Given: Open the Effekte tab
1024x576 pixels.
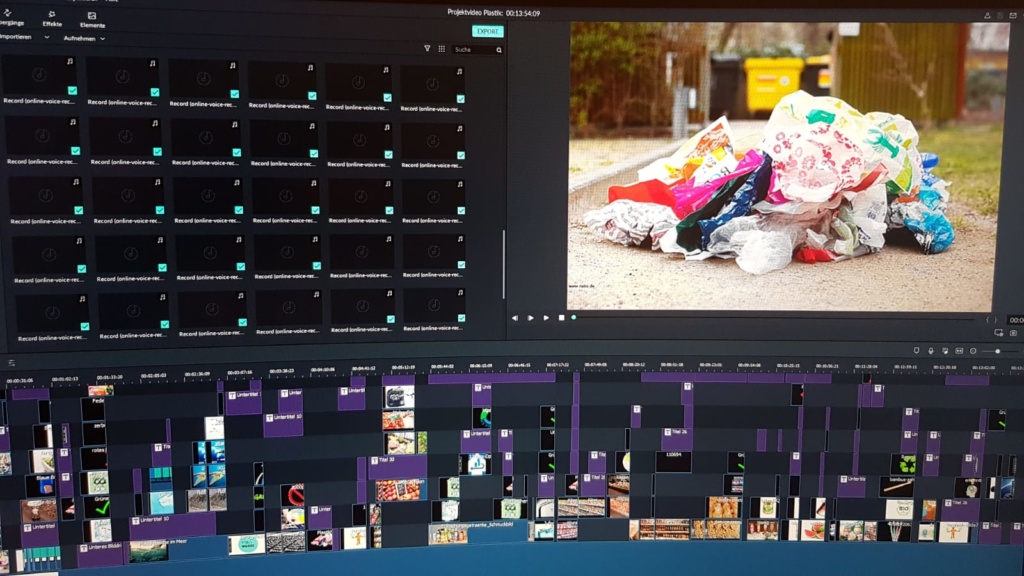Looking at the screenshot, I should tap(52, 19).
